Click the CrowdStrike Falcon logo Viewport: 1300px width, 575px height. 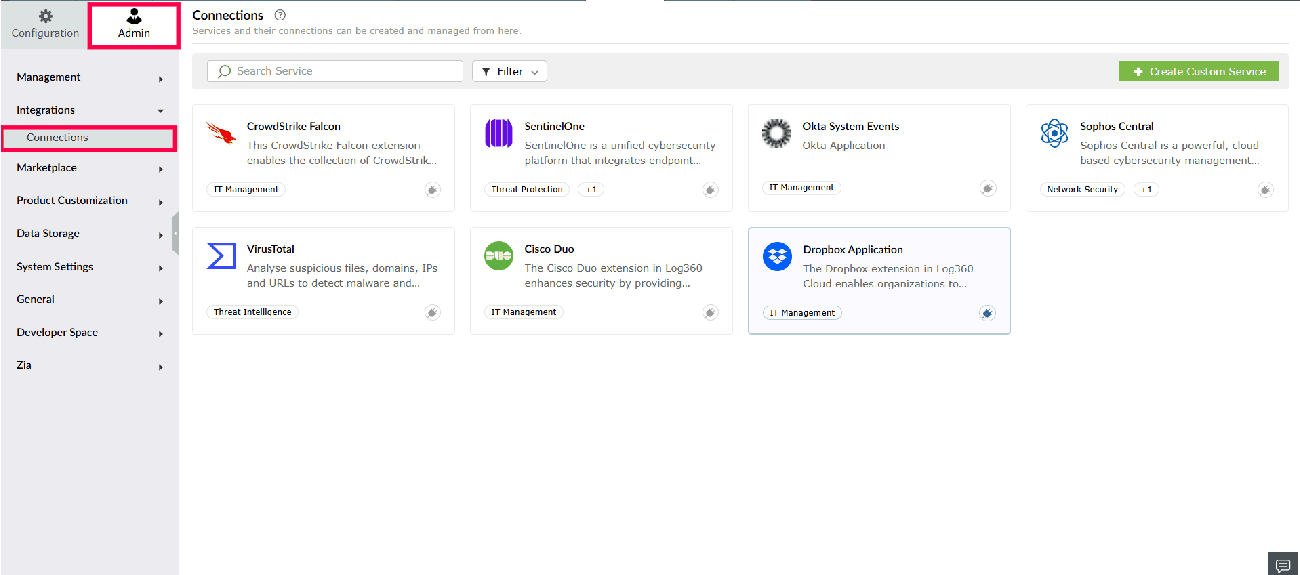[220, 133]
